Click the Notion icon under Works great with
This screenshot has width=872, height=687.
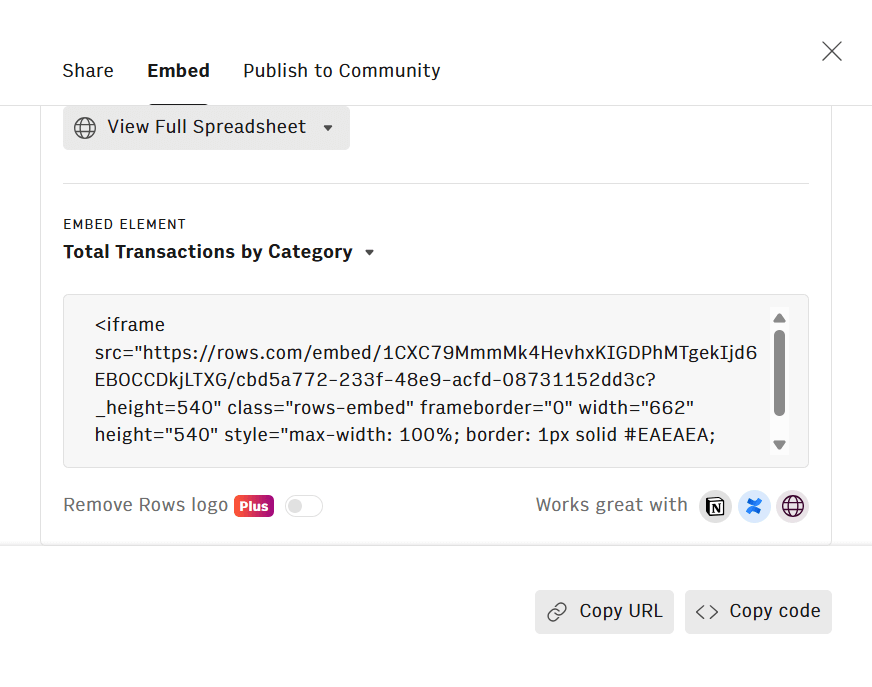[x=715, y=506]
